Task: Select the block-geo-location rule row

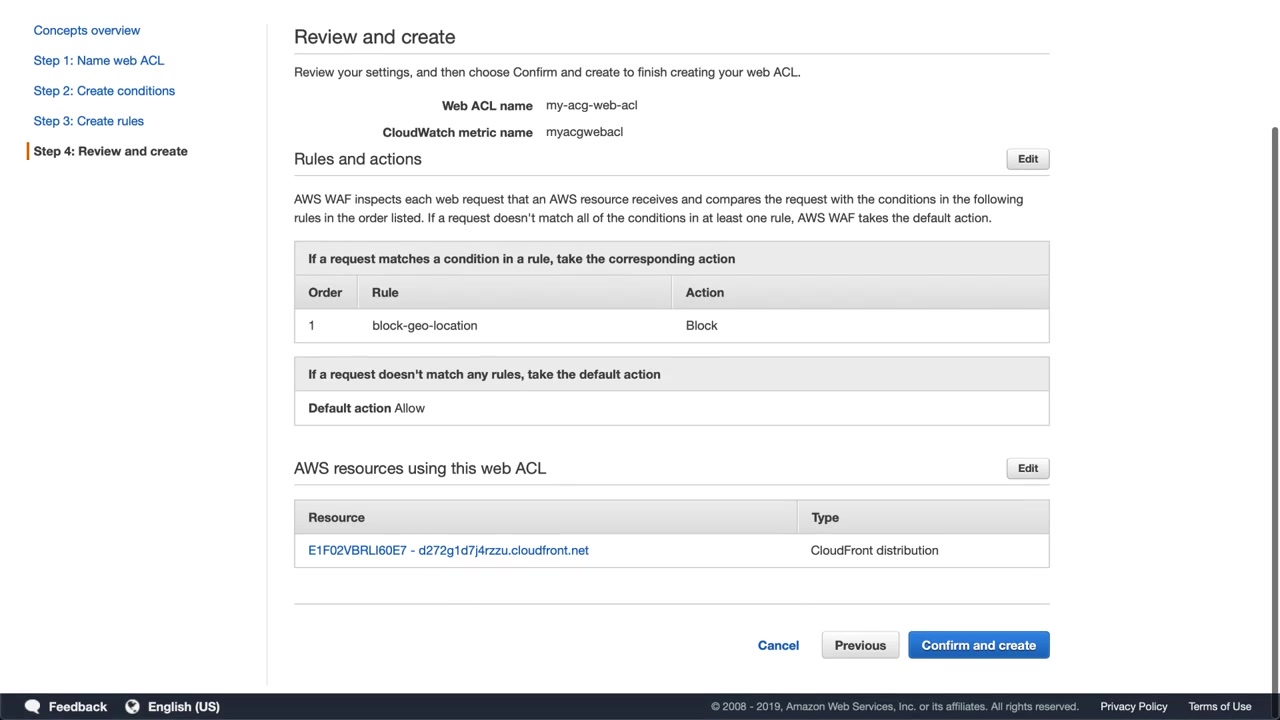Action: point(424,325)
